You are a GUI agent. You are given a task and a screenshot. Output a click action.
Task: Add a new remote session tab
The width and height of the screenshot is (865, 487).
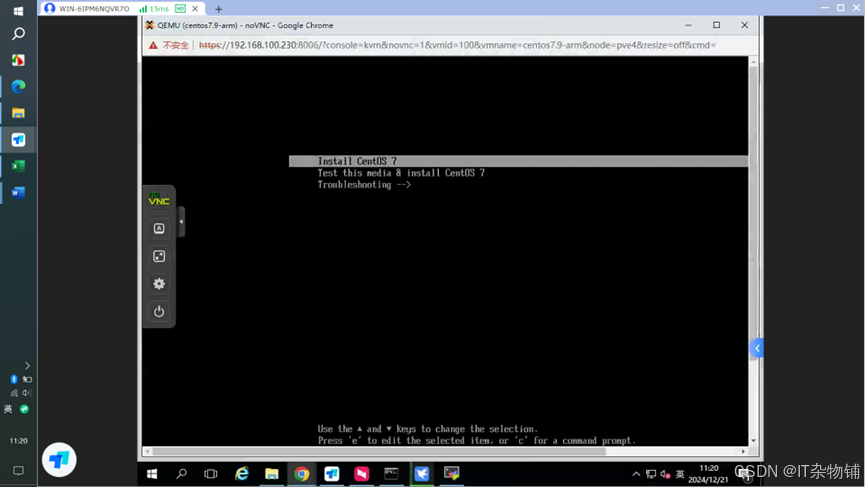[218, 9]
